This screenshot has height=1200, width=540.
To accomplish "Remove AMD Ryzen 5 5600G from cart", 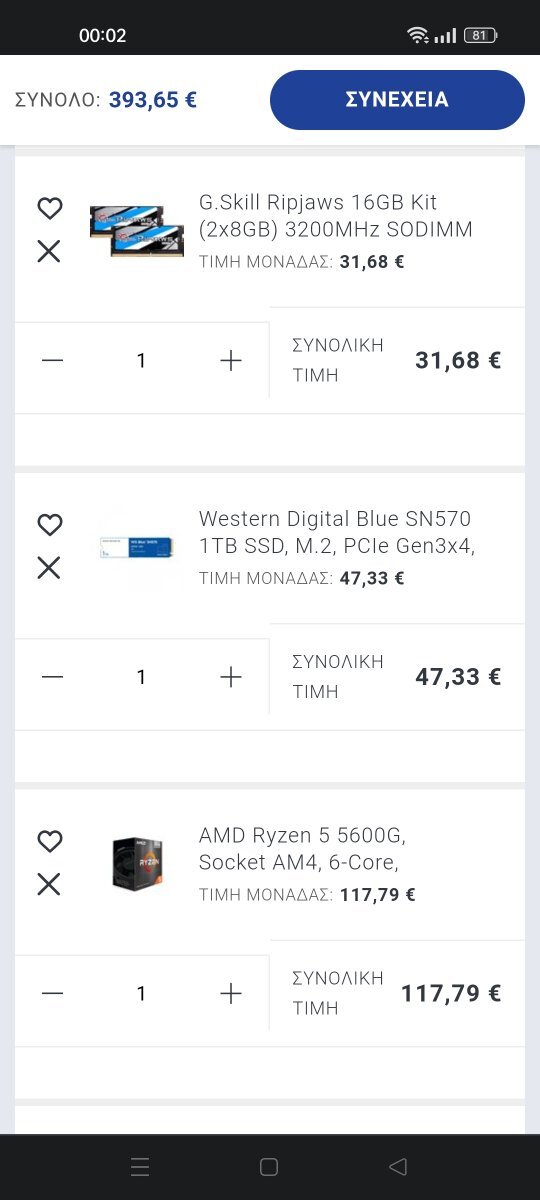I will coord(49,884).
